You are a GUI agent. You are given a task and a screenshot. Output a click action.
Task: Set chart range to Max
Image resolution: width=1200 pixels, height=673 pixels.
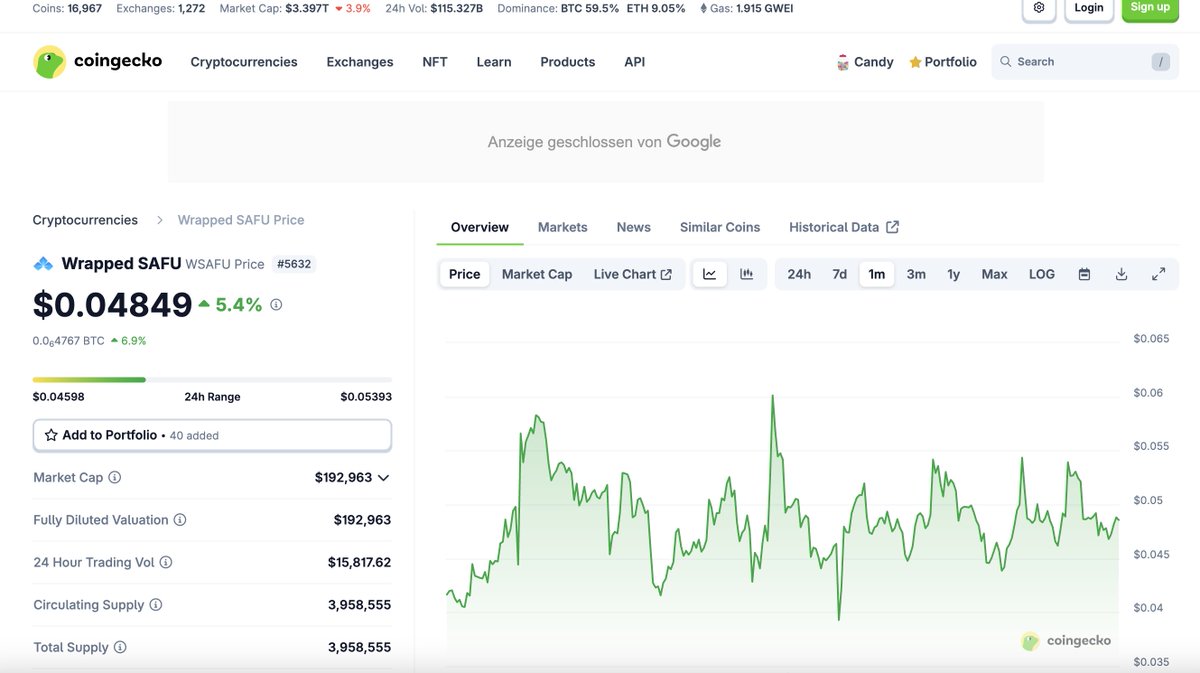[x=994, y=274]
